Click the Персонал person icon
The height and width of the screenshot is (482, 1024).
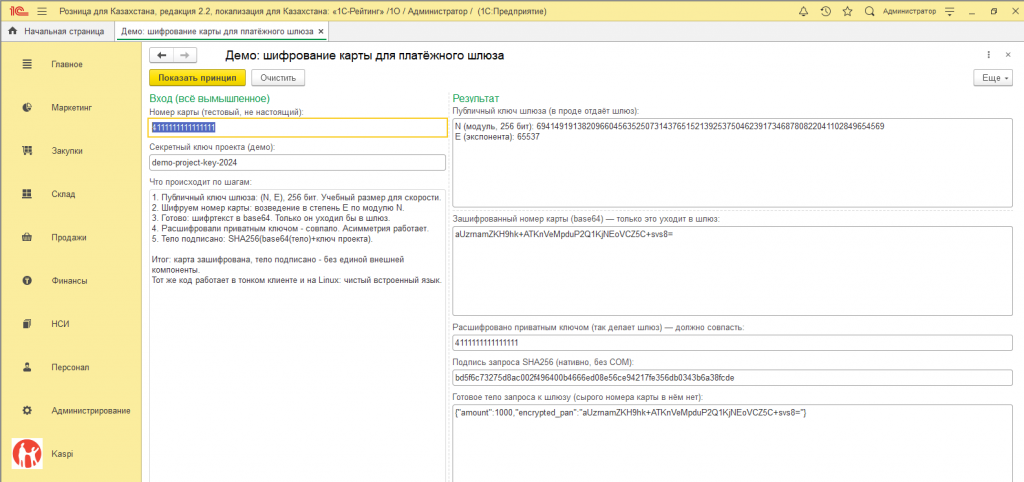[27, 367]
